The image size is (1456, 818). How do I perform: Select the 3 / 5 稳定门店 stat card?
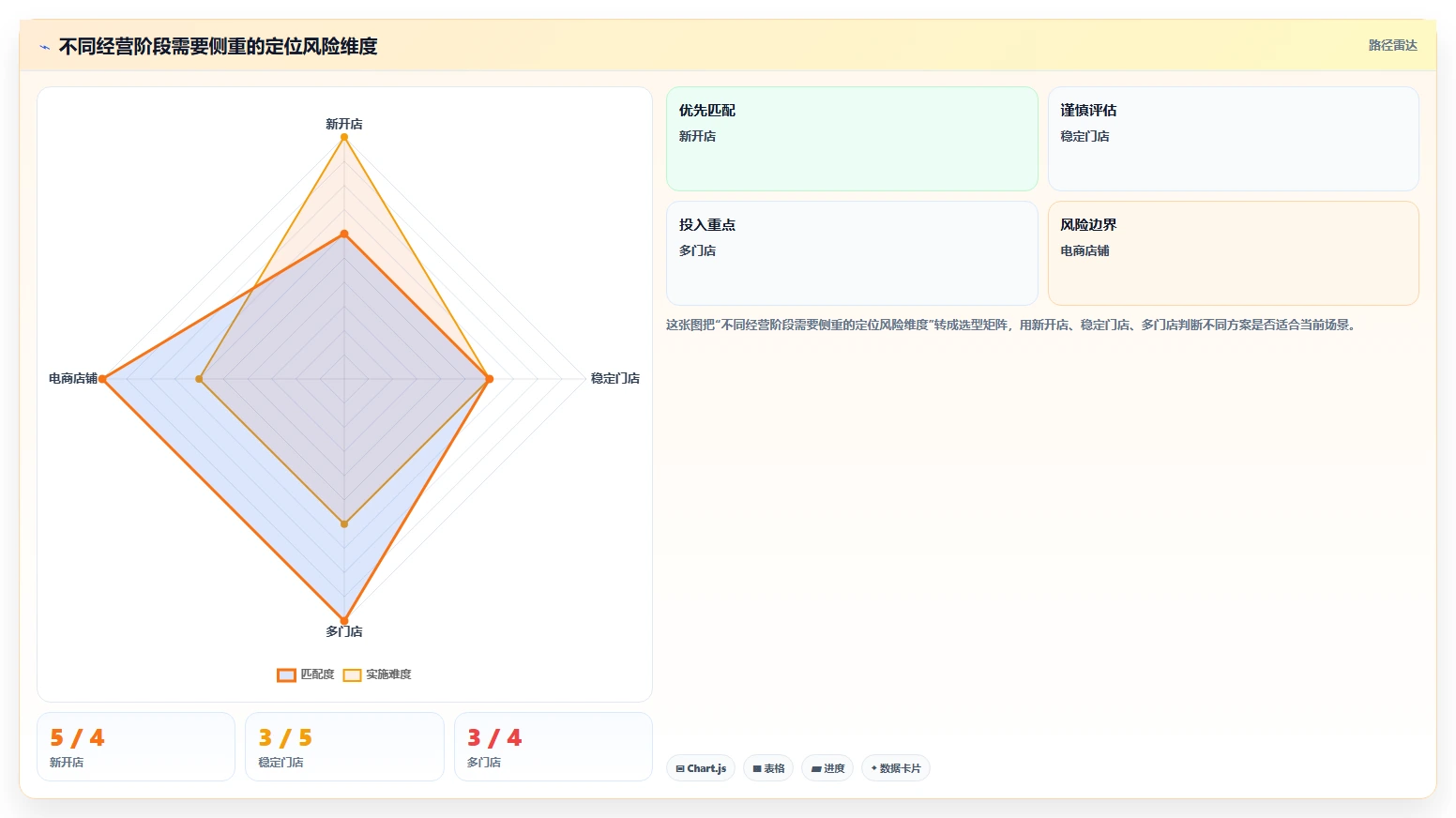(344, 747)
